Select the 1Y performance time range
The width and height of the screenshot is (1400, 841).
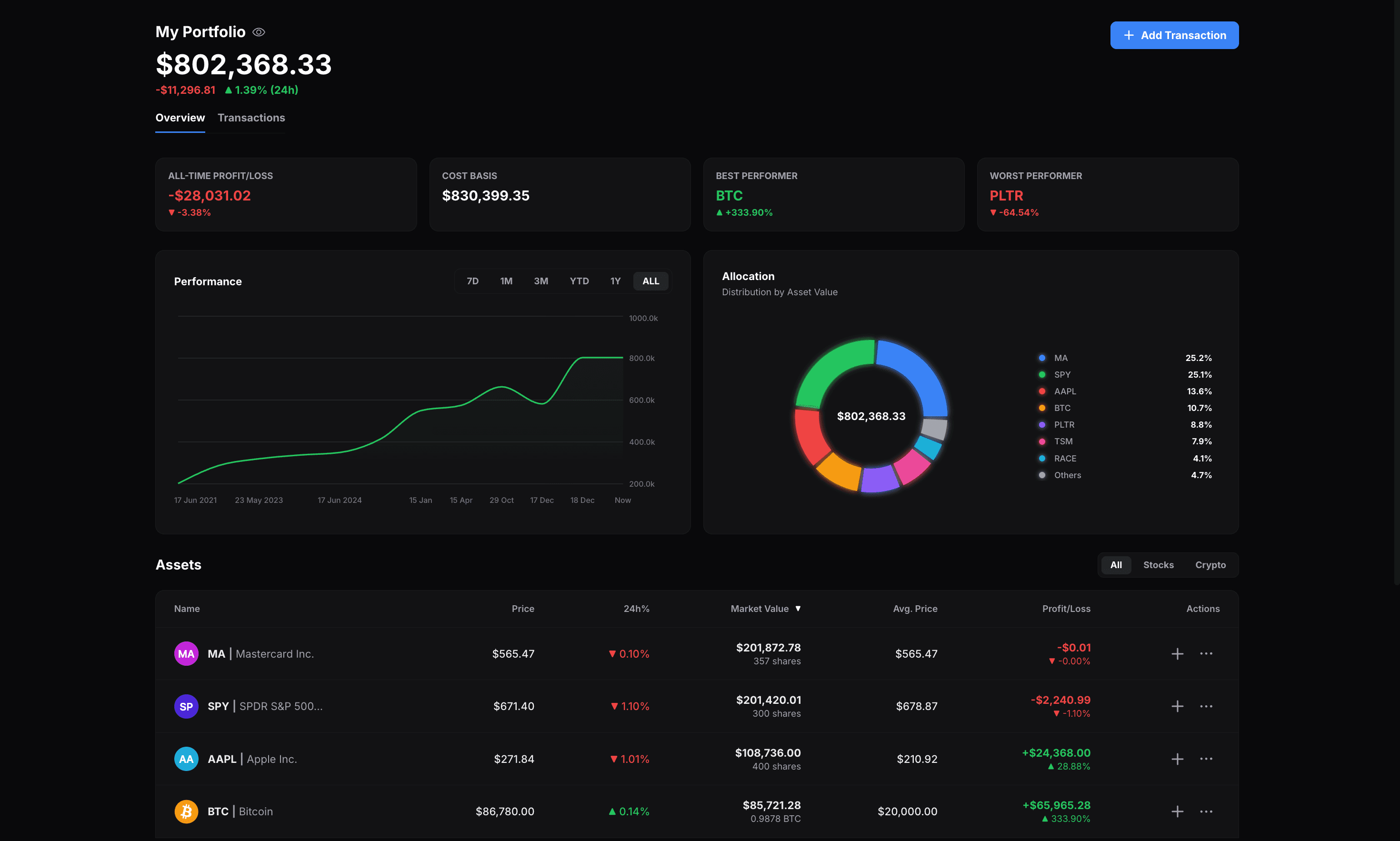pos(615,280)
